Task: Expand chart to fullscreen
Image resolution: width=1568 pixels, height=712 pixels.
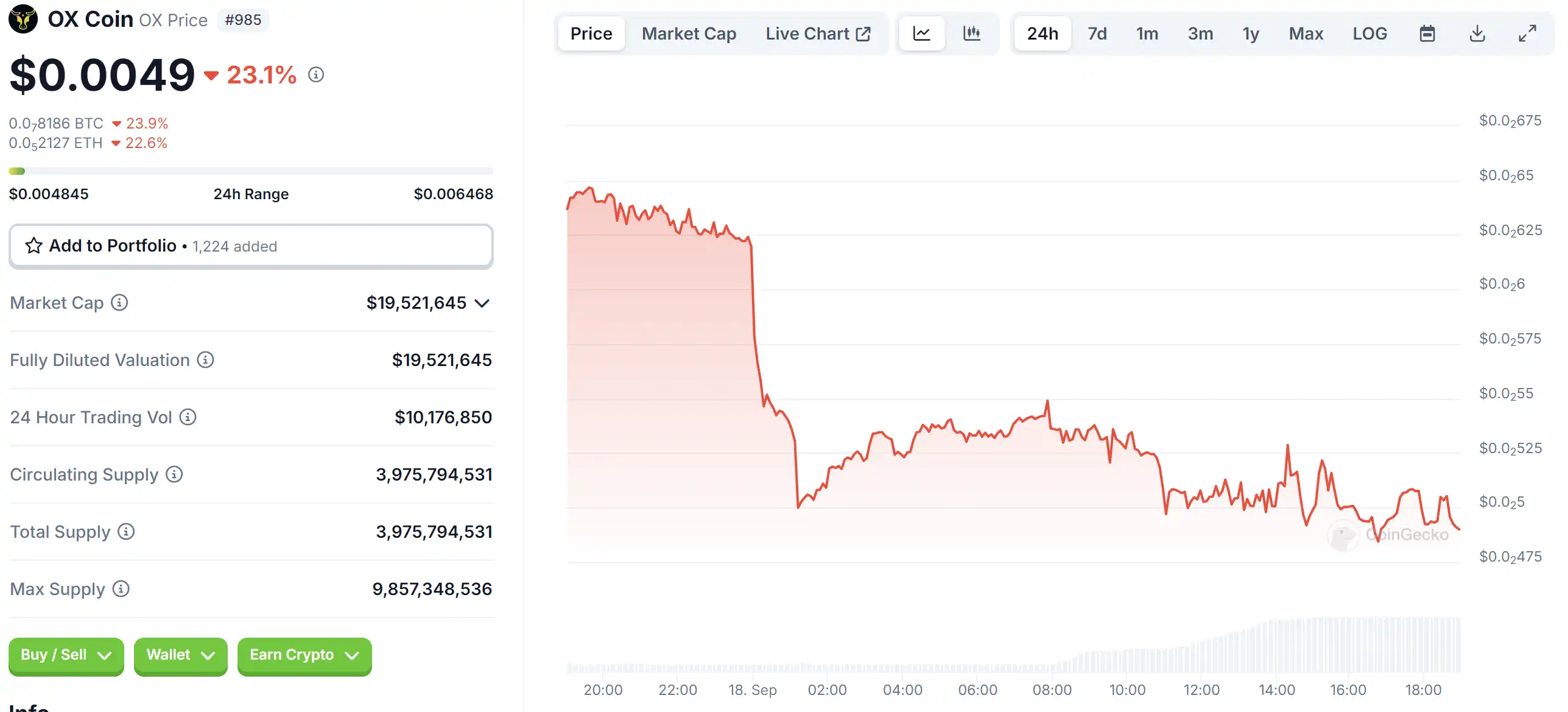Action: 1527,33
